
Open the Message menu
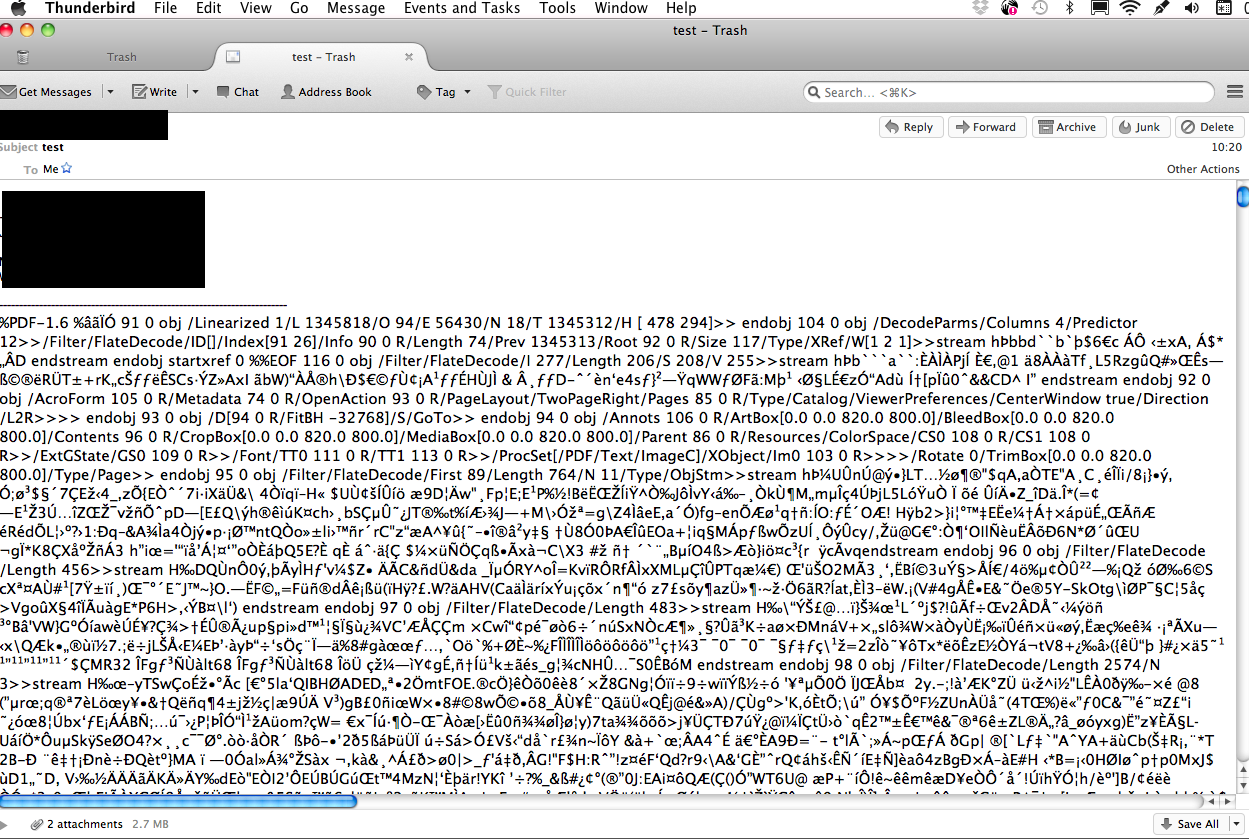pos(356,8)
